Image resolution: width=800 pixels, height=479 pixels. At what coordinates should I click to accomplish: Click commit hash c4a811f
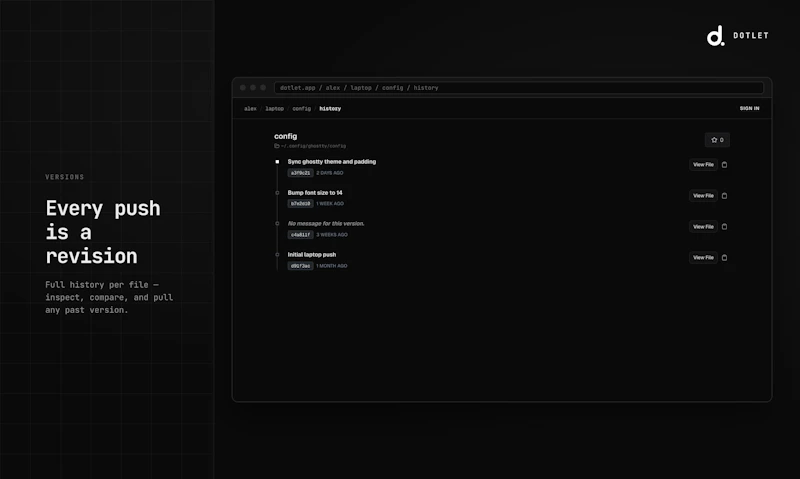[301, 235]
